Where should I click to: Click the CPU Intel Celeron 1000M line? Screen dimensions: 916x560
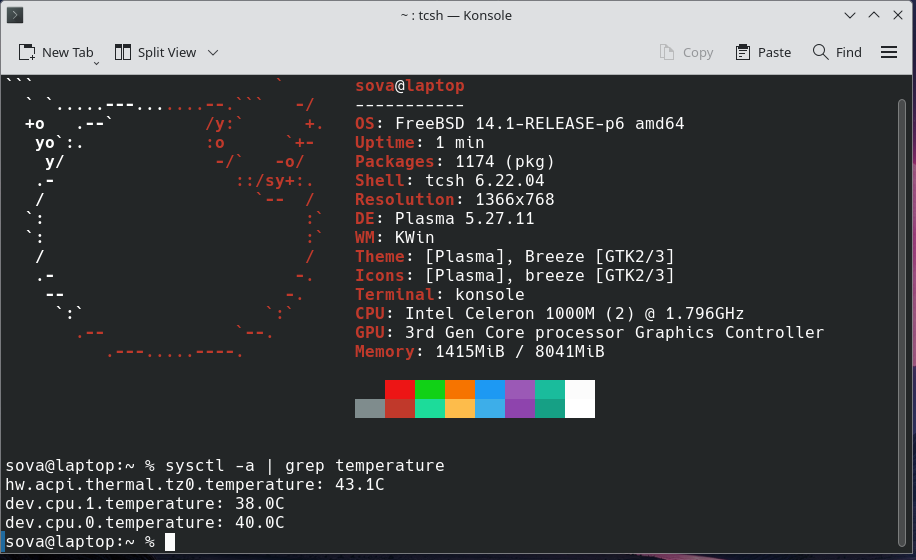[550, 314]
